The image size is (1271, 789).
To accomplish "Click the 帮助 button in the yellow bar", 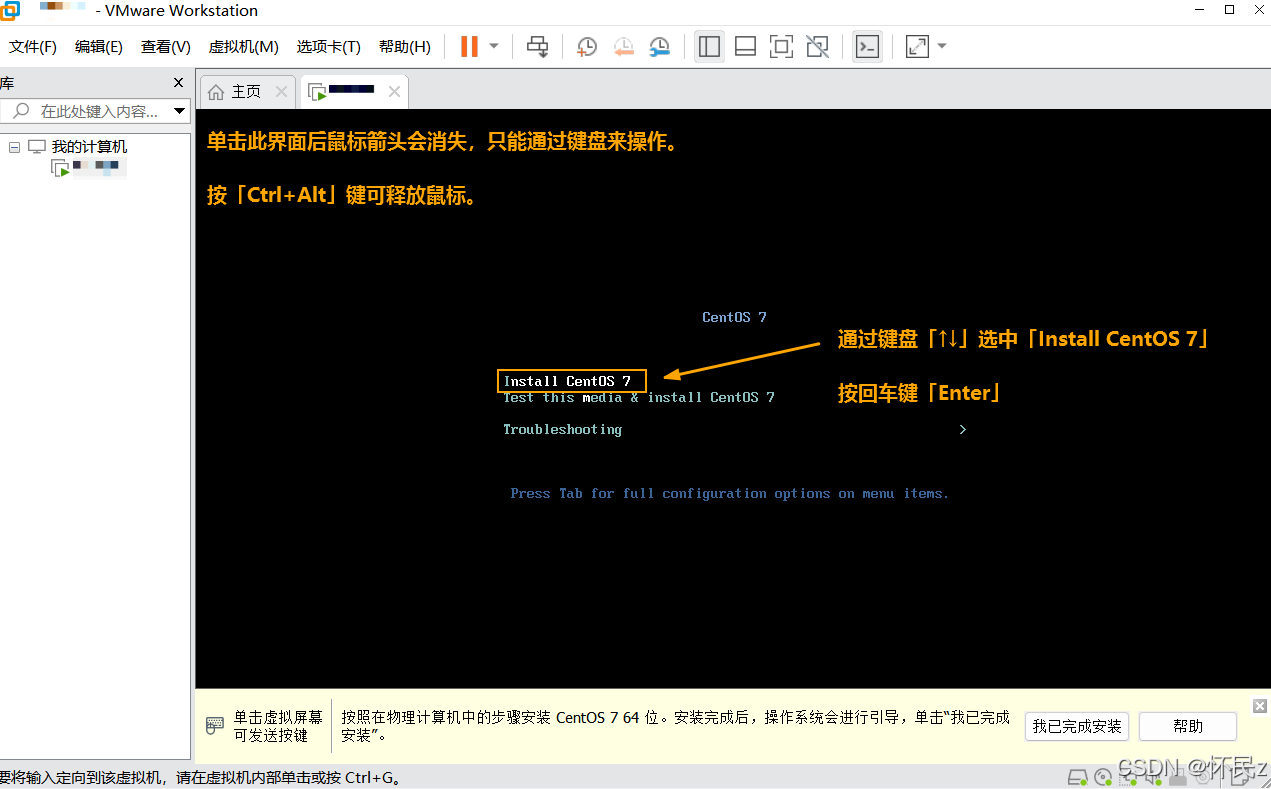I will tap(1188, 726).
